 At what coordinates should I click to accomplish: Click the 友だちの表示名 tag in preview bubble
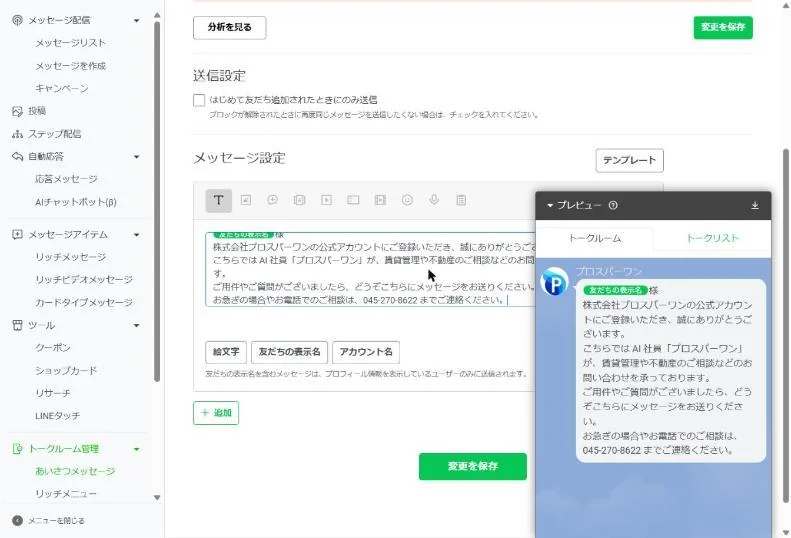click(x=615, y=290)
